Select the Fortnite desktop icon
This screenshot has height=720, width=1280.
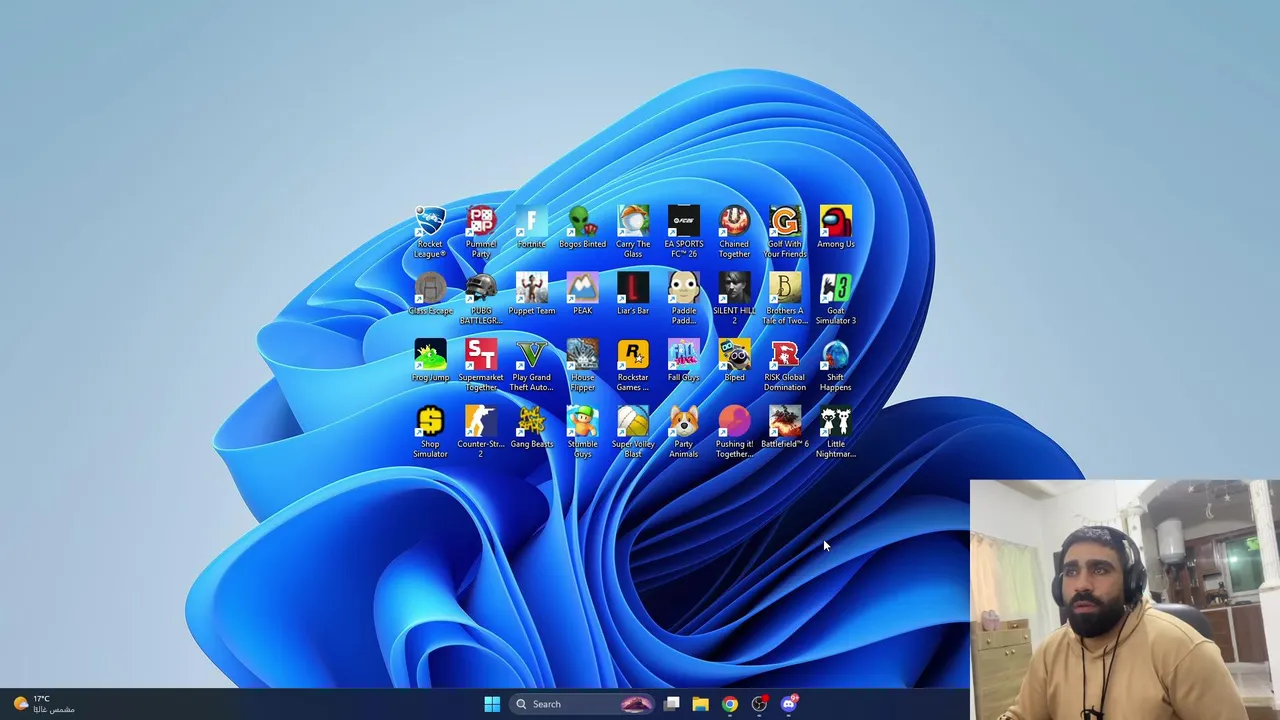point(532,227)
